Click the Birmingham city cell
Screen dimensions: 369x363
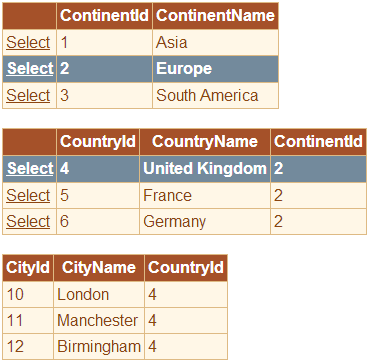coord(99,347)
